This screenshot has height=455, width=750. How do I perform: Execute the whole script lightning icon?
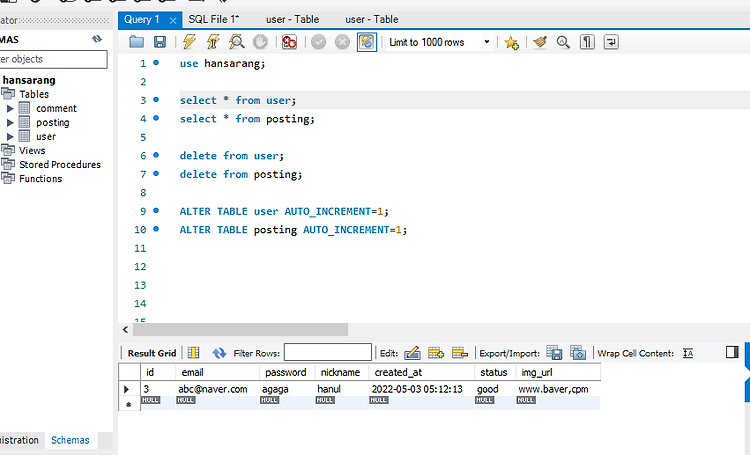189,42
